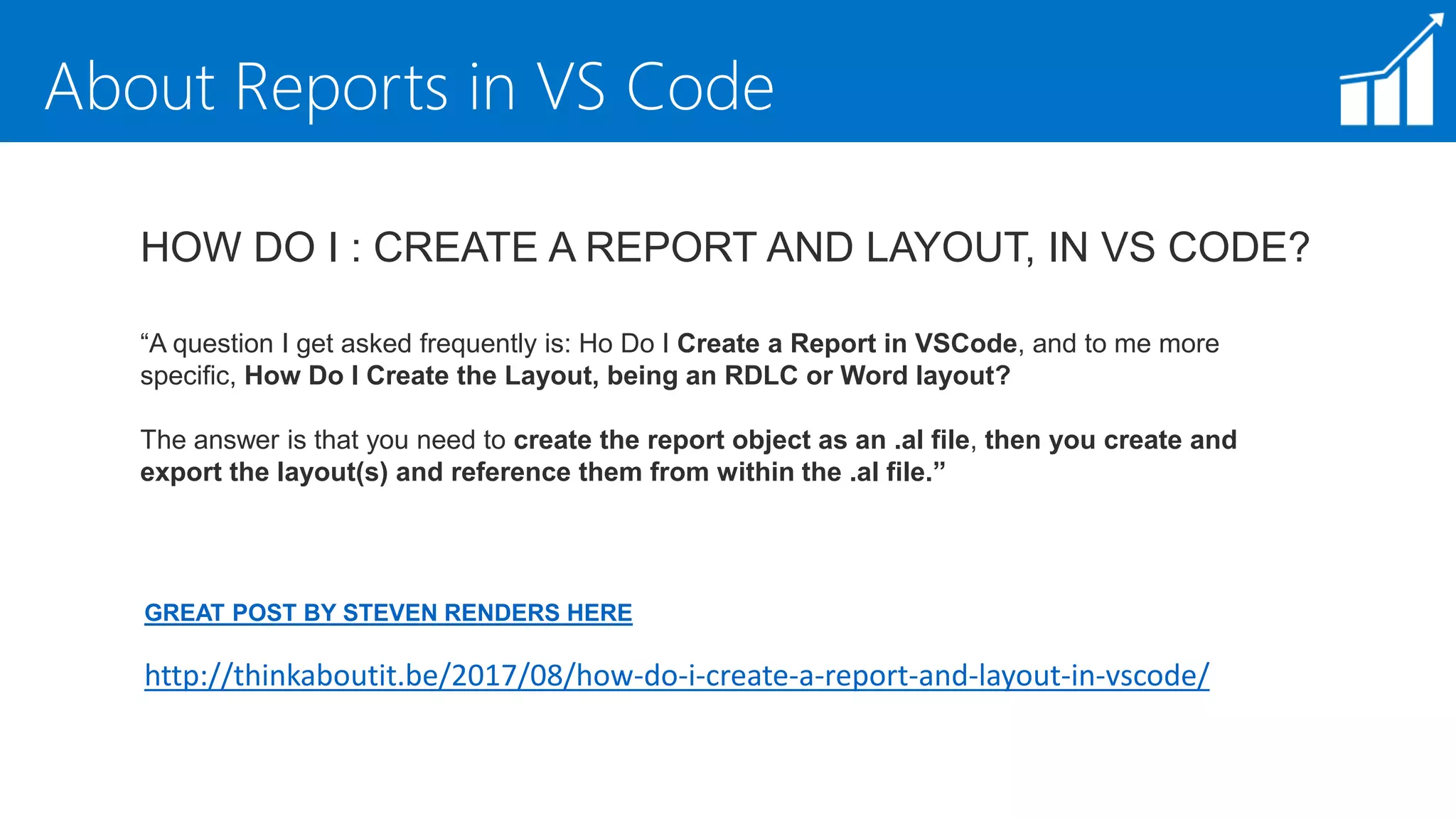Click bold text 'Create a Report in VSCode'
Viewport: 1456px width, 819px height.
click(x=846, y=343)
